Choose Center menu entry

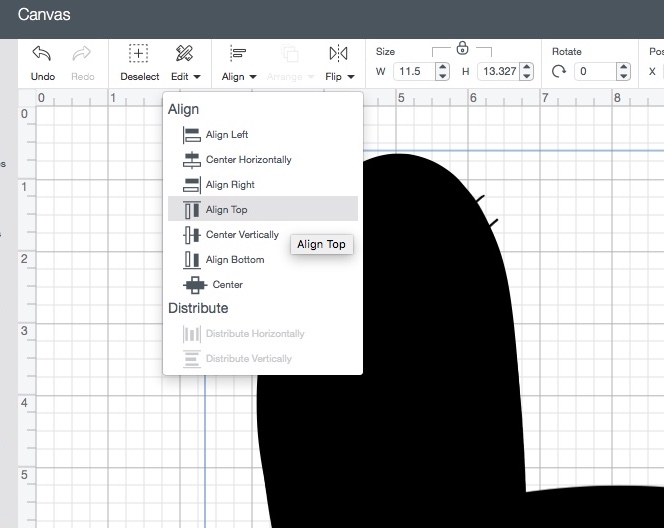pos(263,285)
